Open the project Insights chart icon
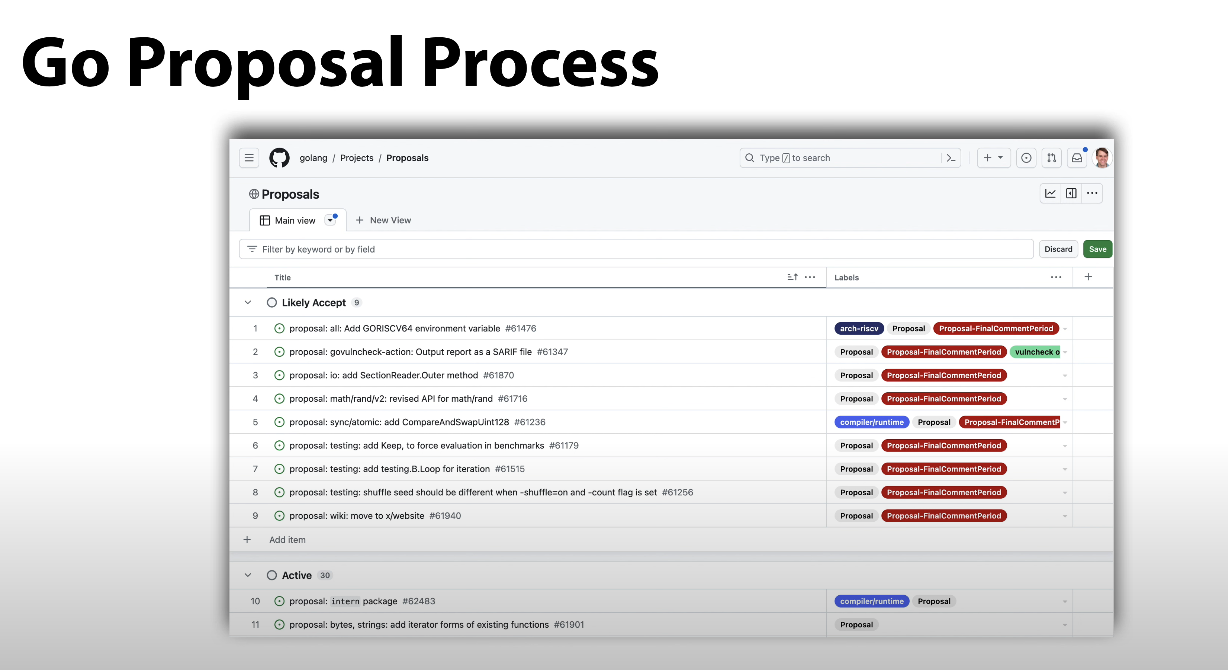The image size is (1228, 670). click(x=1051, y=194)
